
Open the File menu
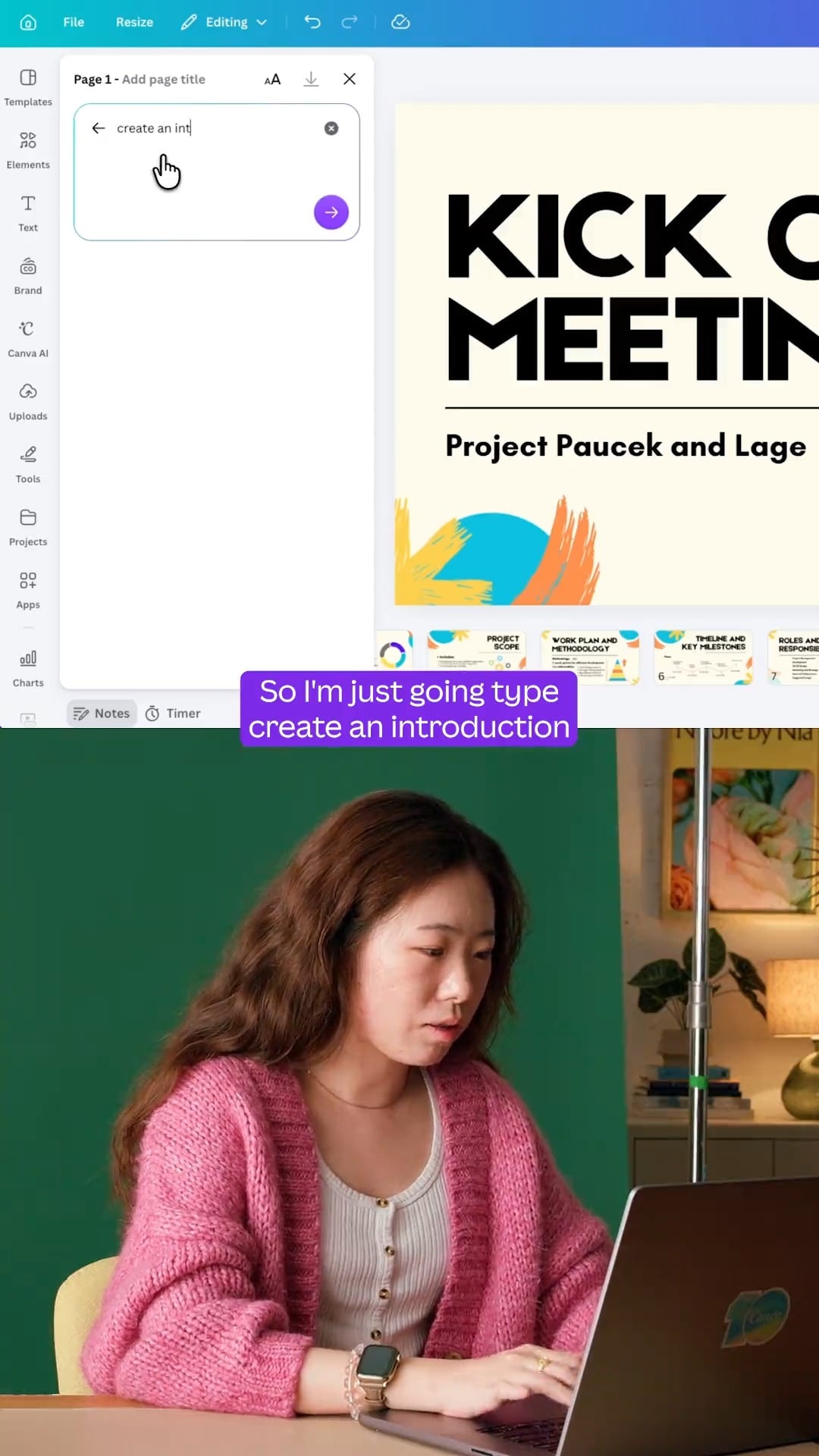click(74, 22)
